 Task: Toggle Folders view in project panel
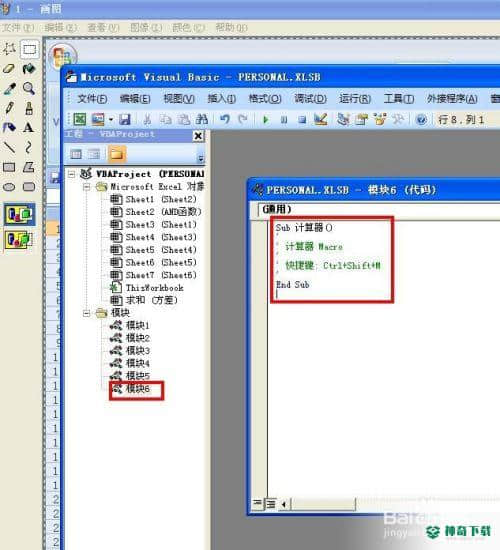coord(117,154)
